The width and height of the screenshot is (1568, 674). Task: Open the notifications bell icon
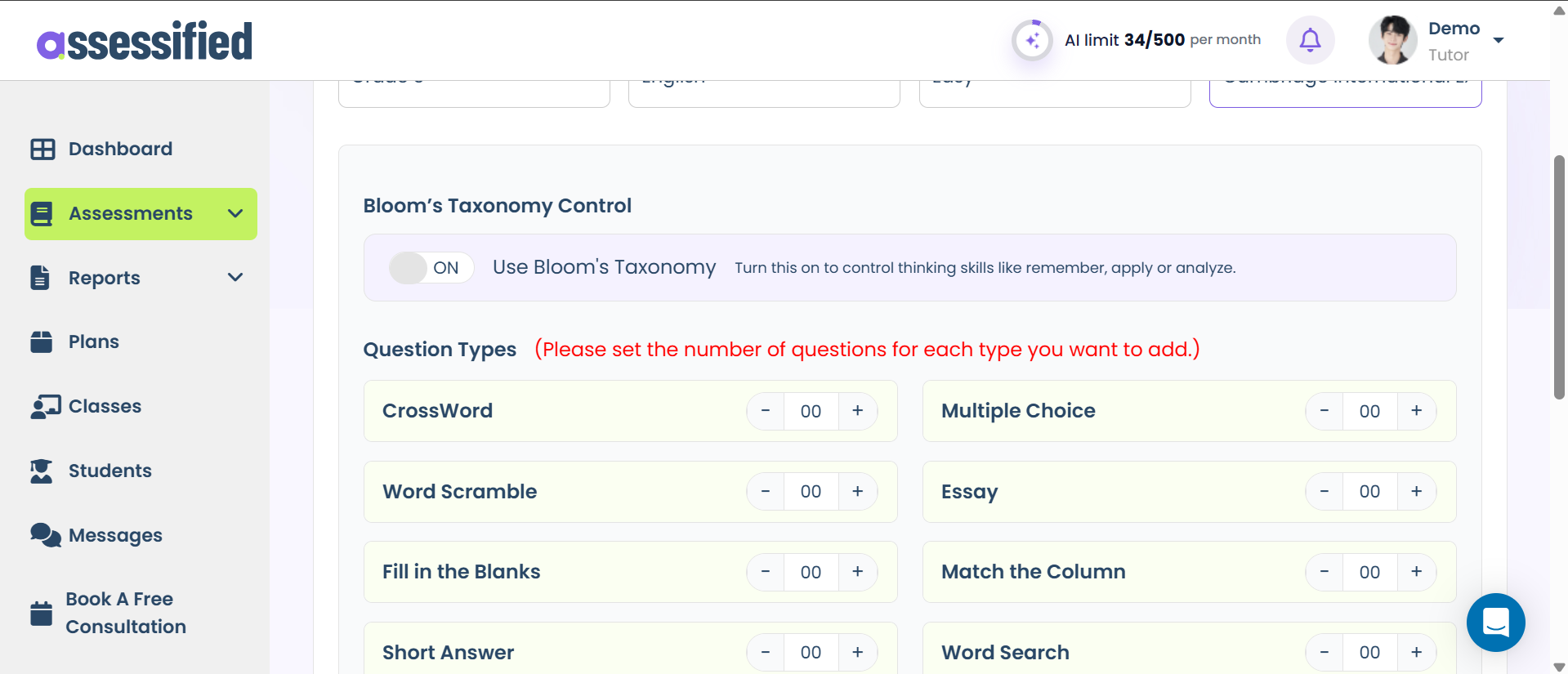click(1310, 40)
